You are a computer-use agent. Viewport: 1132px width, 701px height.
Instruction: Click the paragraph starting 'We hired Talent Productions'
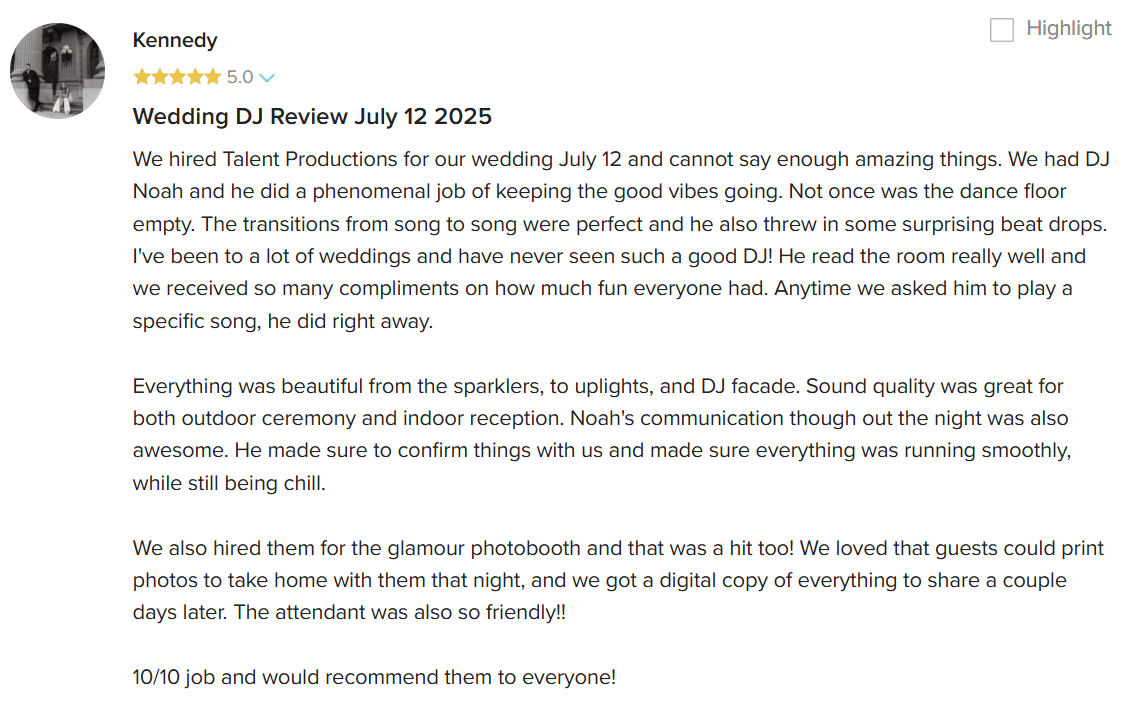click(x=621, y=240)
